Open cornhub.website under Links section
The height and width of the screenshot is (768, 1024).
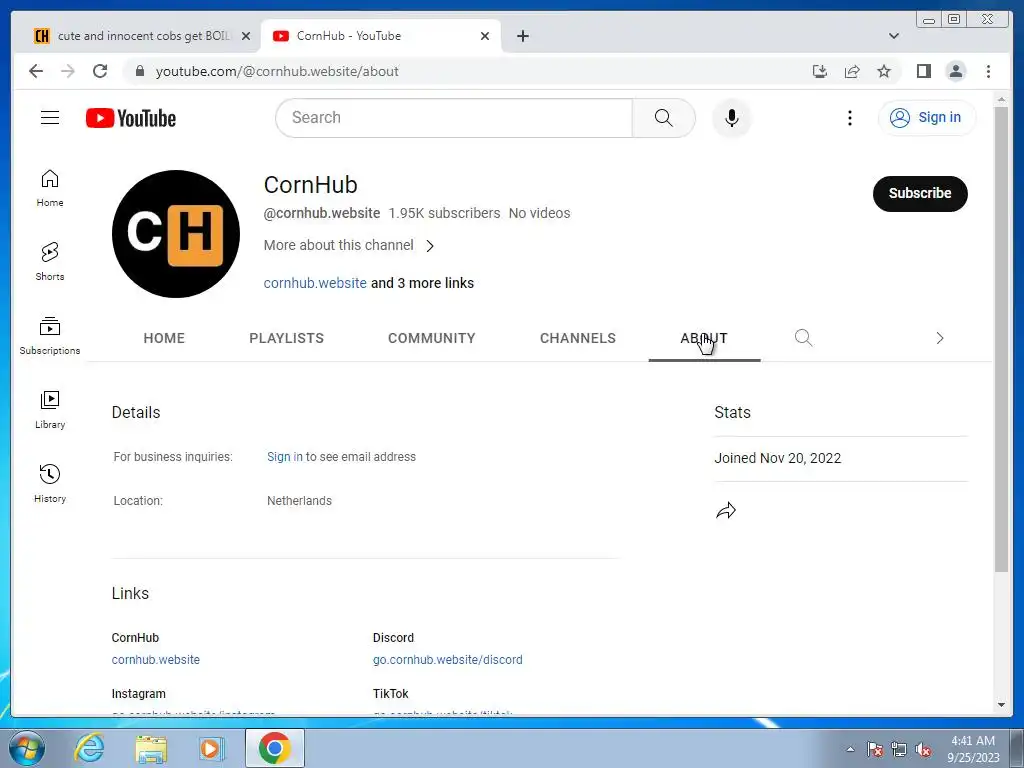click(x=155, y=660)
